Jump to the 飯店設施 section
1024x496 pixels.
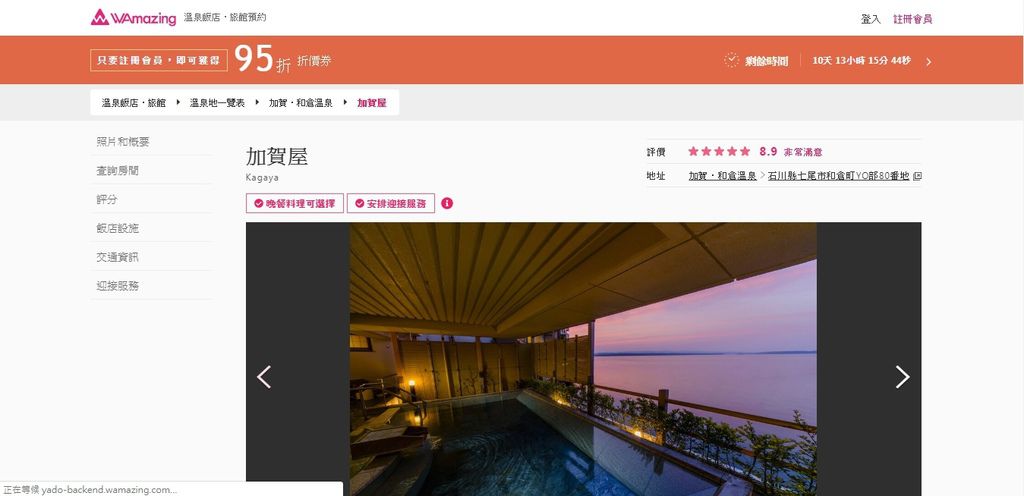118,228
